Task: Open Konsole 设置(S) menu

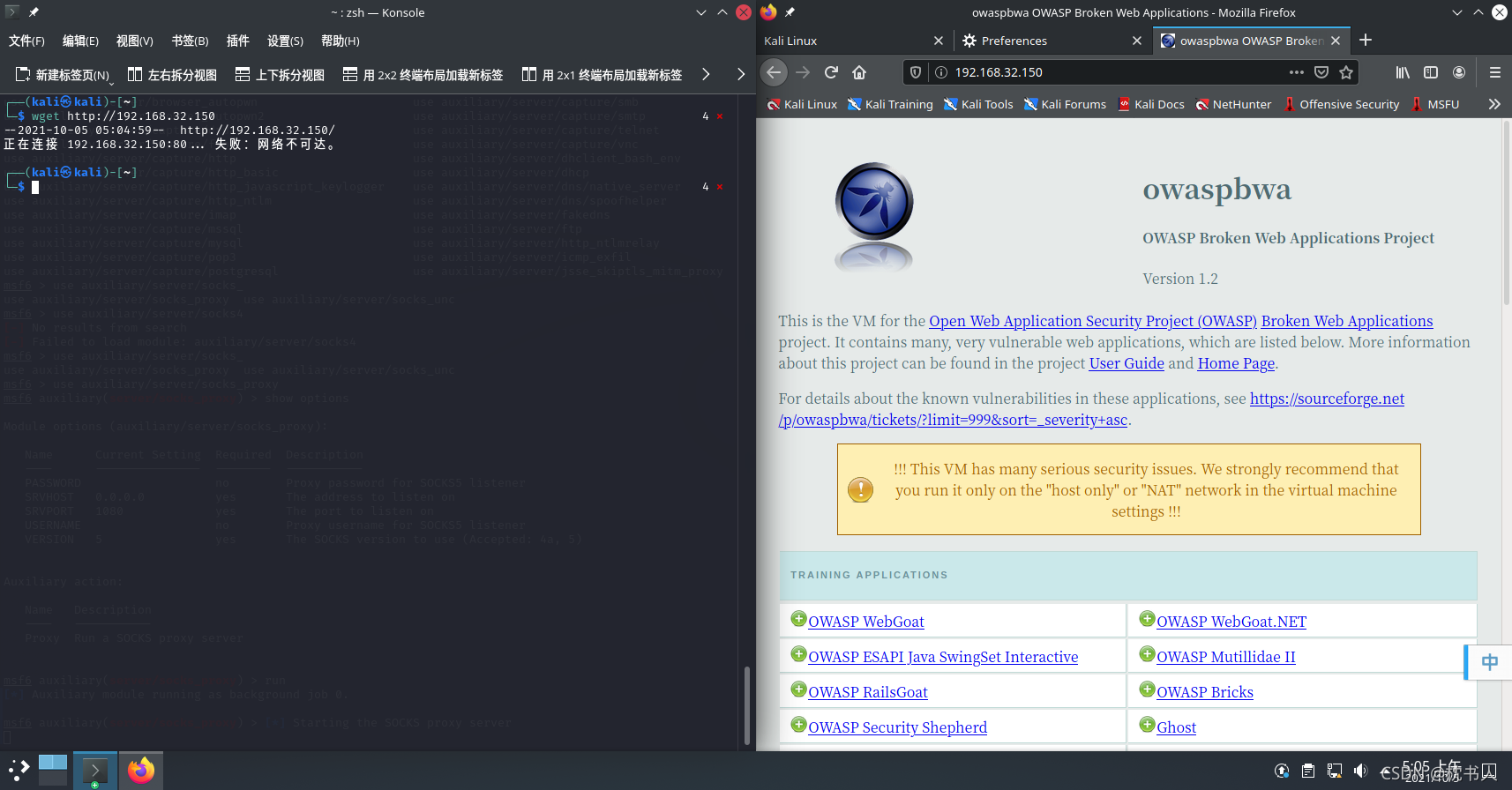Action: click(285, 41)
